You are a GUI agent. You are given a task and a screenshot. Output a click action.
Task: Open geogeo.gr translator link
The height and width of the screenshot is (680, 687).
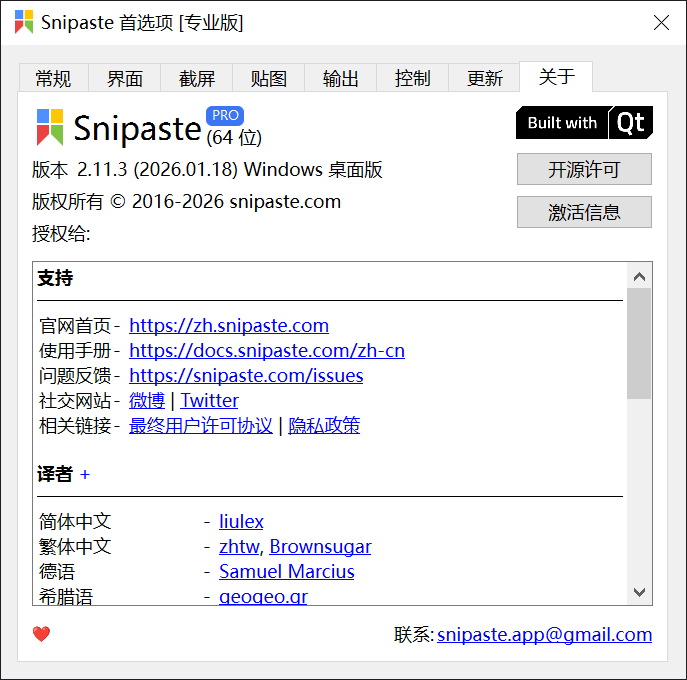[263, 596]
